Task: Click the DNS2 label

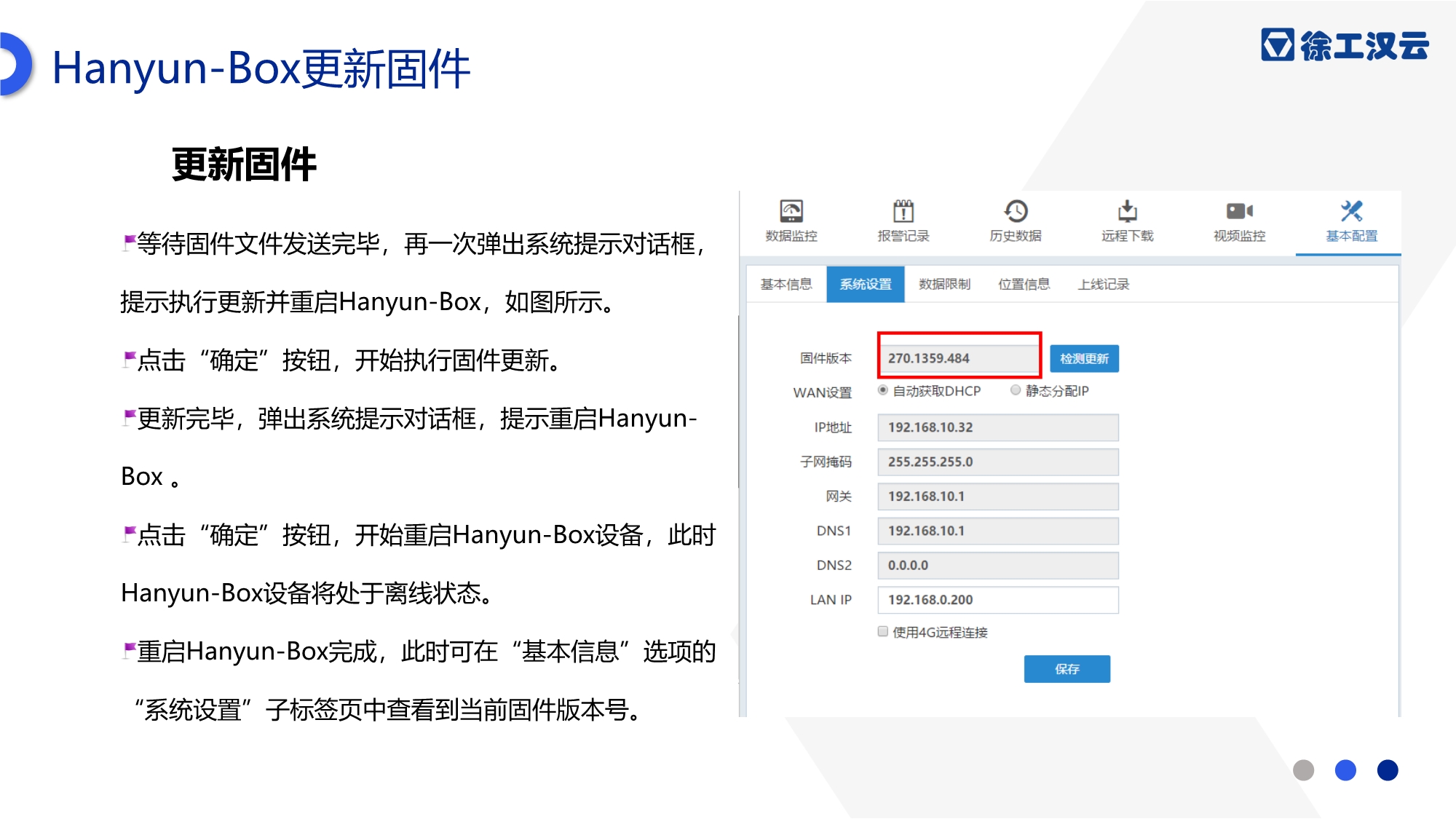Action: point(834,565)
